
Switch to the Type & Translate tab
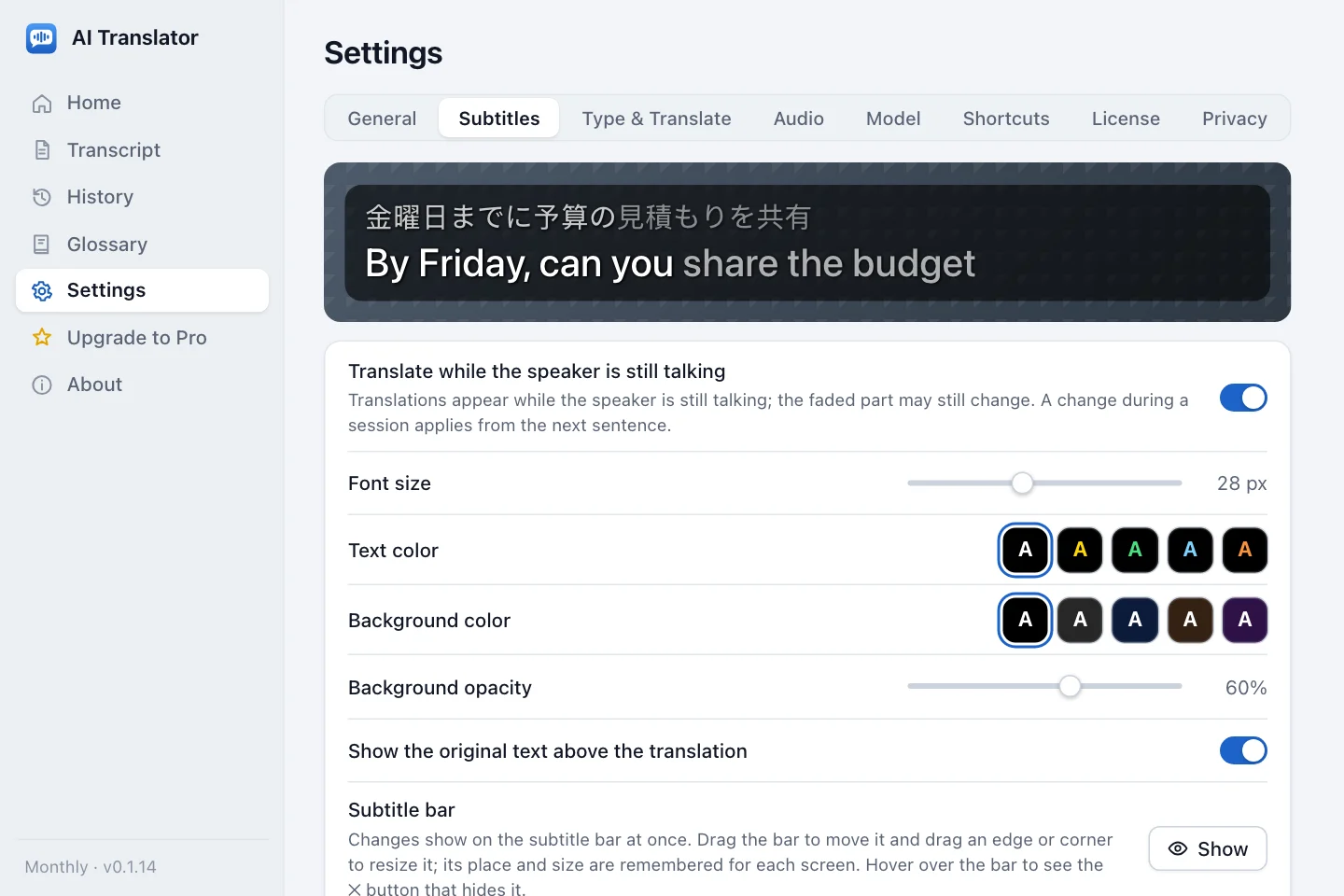pyautogui.click(x=656, y=119)
